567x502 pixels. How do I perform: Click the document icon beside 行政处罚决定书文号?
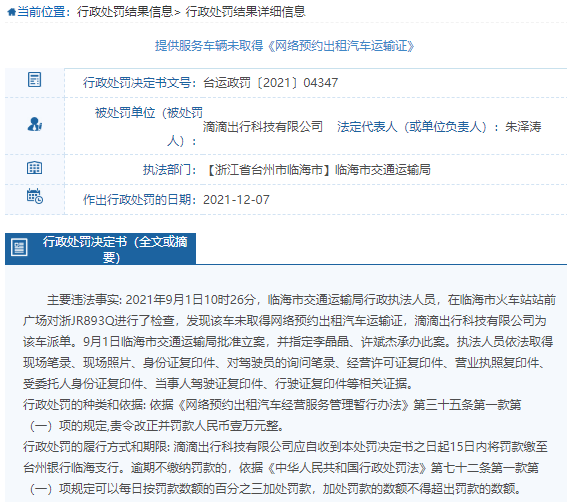point(35,80)
